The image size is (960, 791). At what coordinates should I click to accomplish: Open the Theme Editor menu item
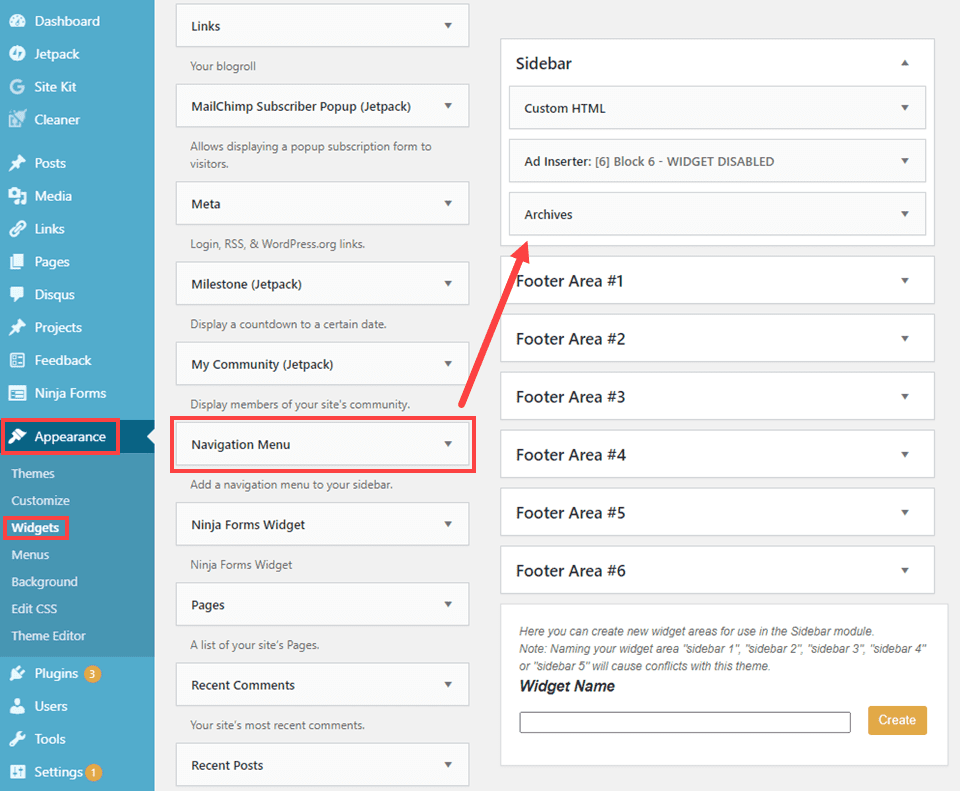pos(48,635)
